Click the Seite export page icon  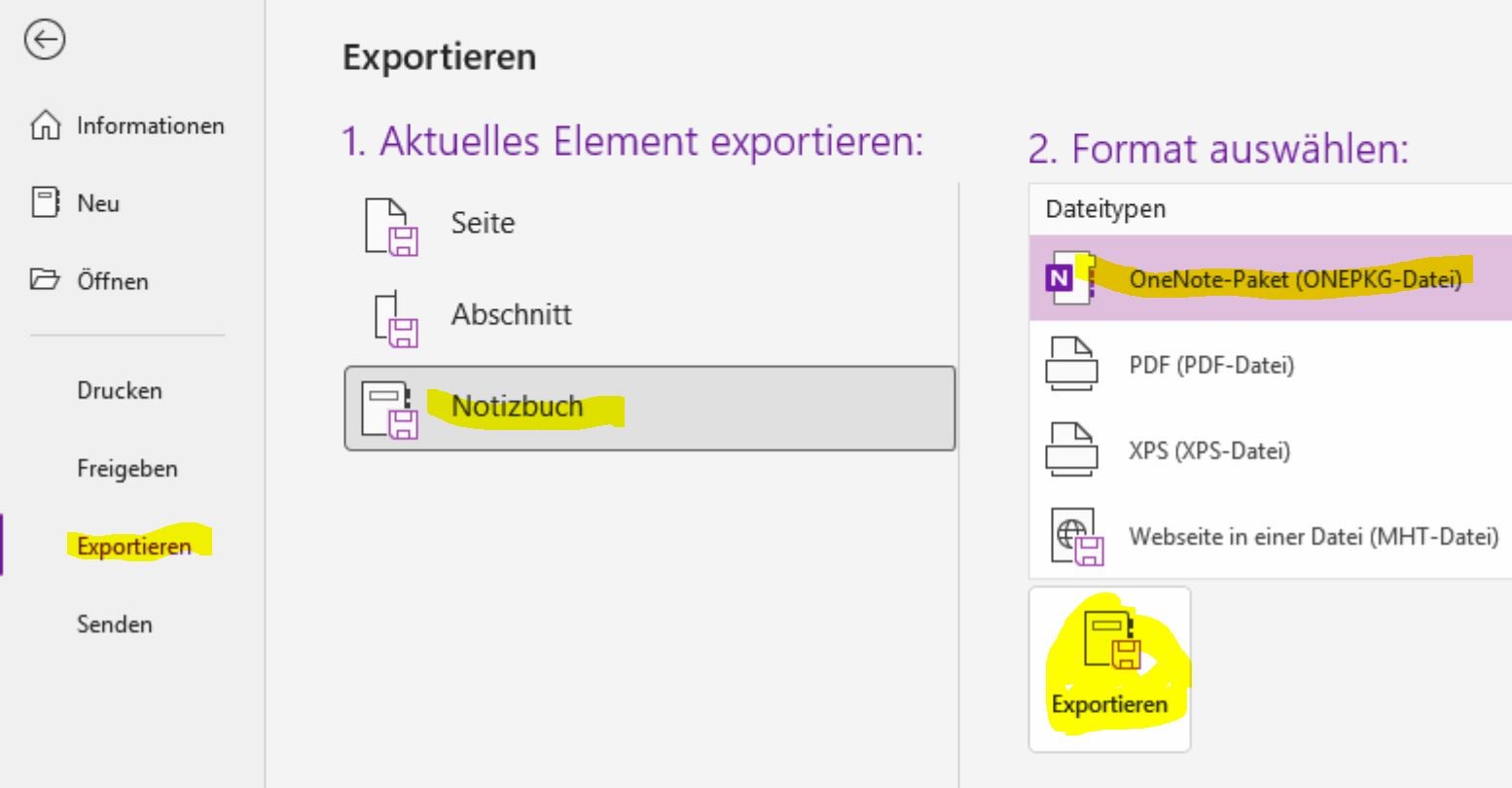[391, 226]
